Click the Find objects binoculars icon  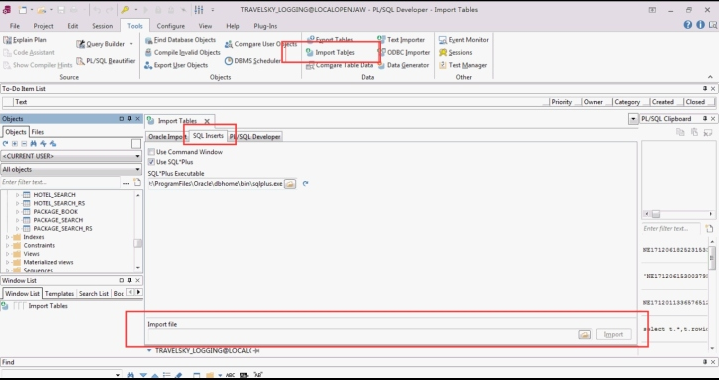34,144
